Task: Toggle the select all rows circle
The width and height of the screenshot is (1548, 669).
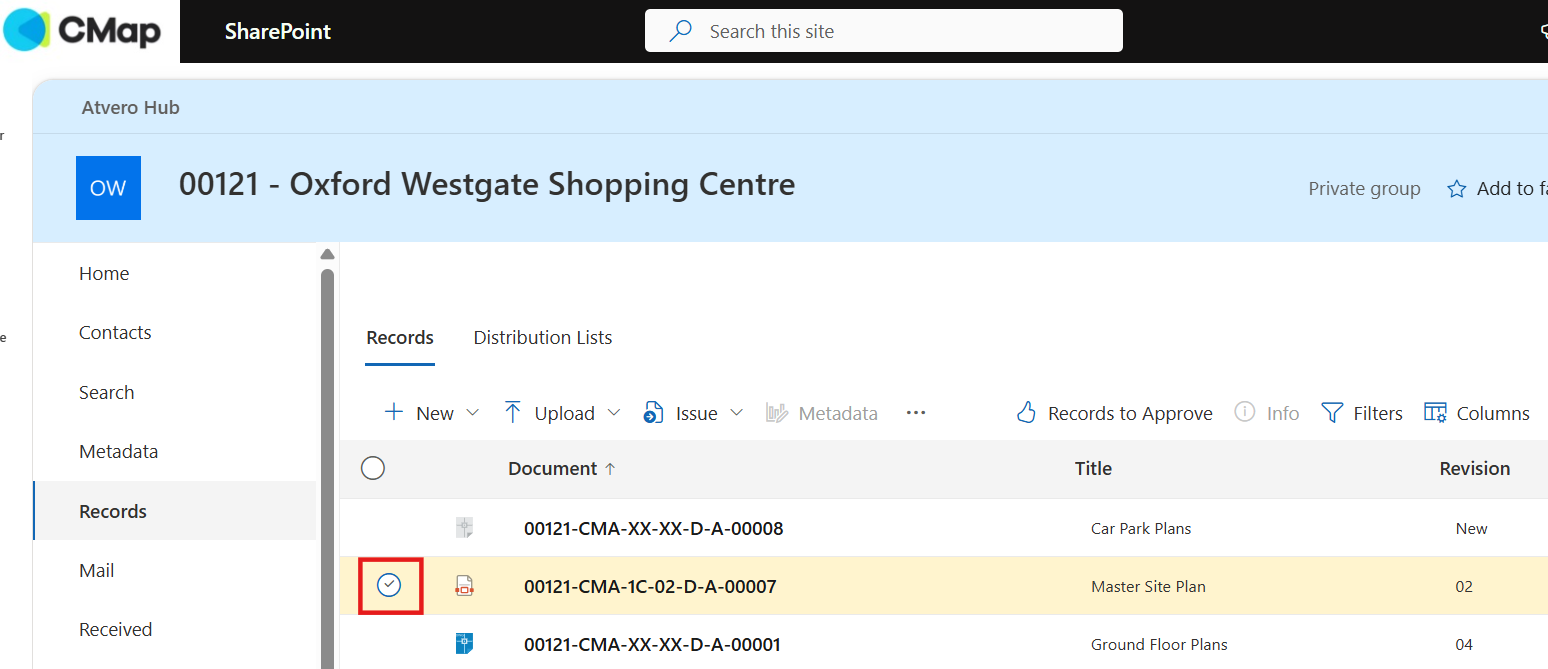Action: (373, 468)
